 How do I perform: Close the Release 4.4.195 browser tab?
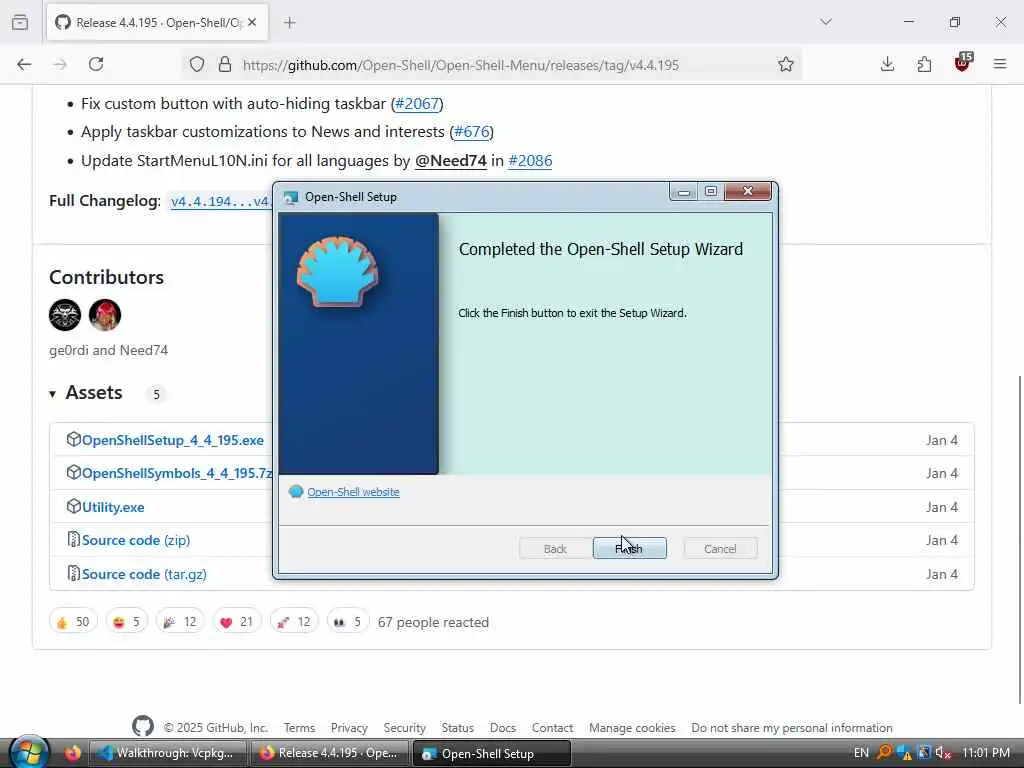252,22
